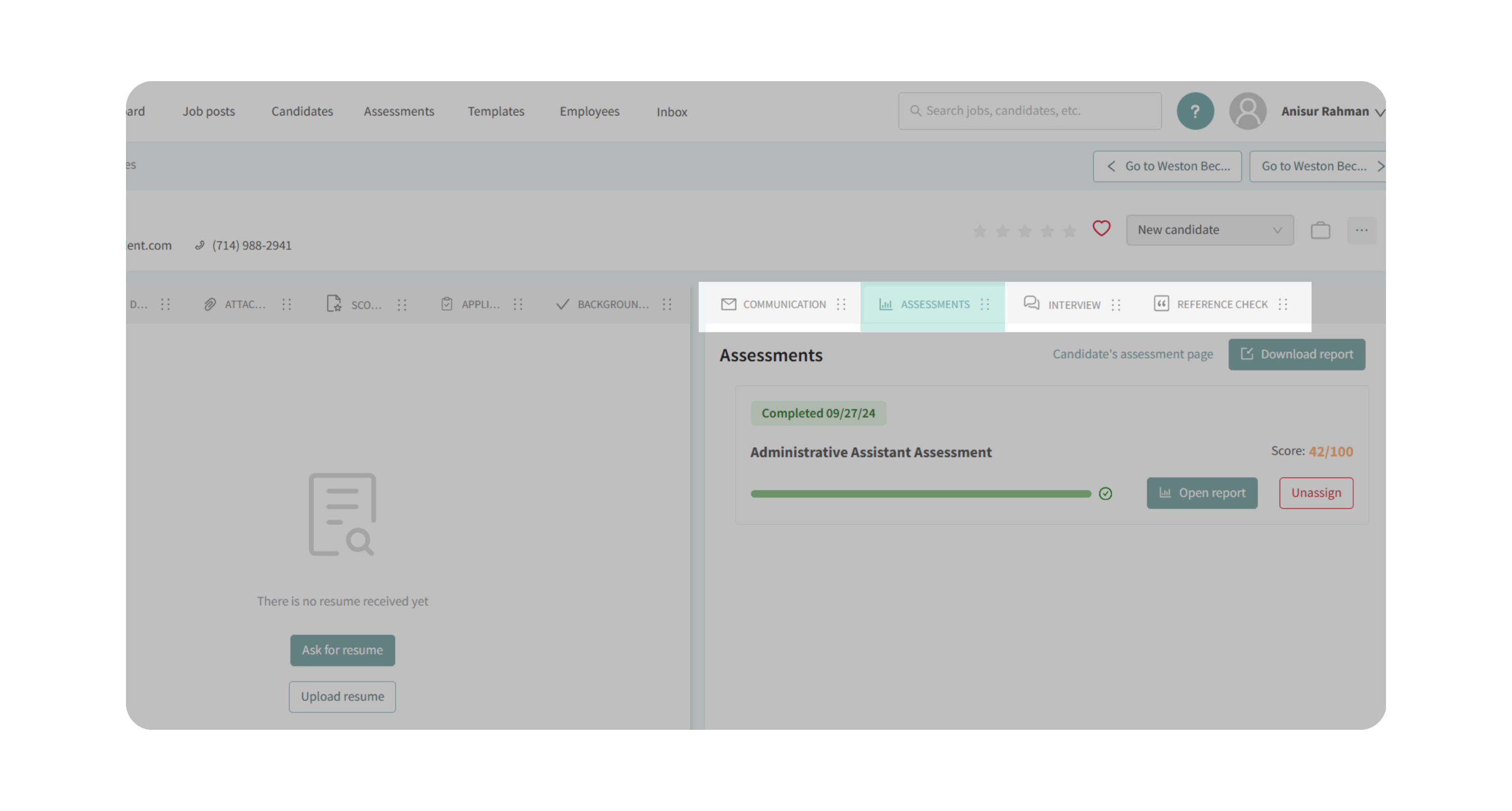Screen dimensions: 1512x811
Task: Open the three-dots more options menu
Action: click(x=1361, y=230)
